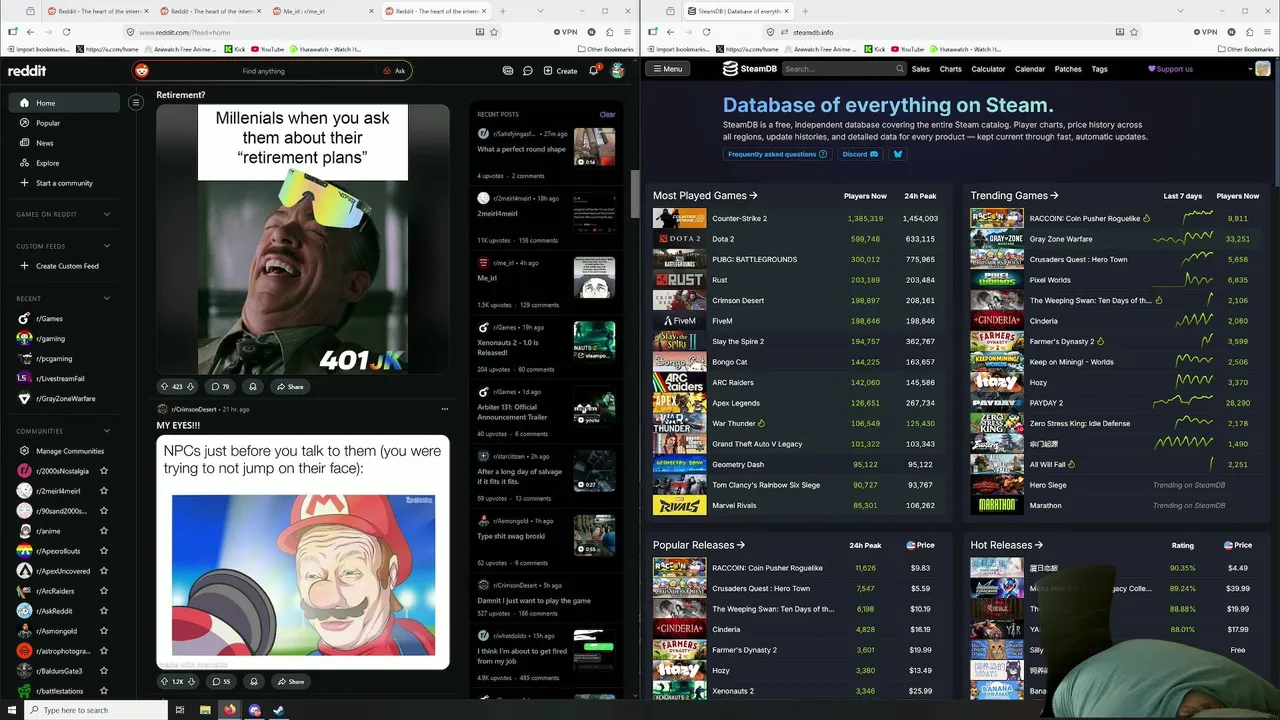
Task: Expand the Trending Games list
Action: point(1014,196)
